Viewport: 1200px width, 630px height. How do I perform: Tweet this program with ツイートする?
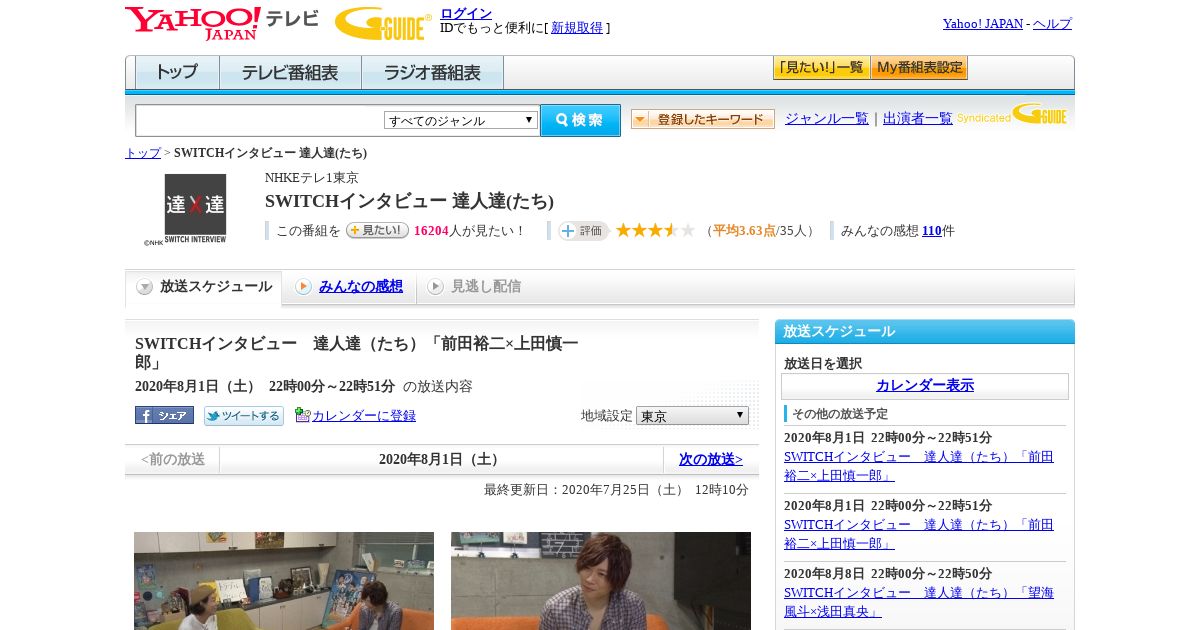244,416
